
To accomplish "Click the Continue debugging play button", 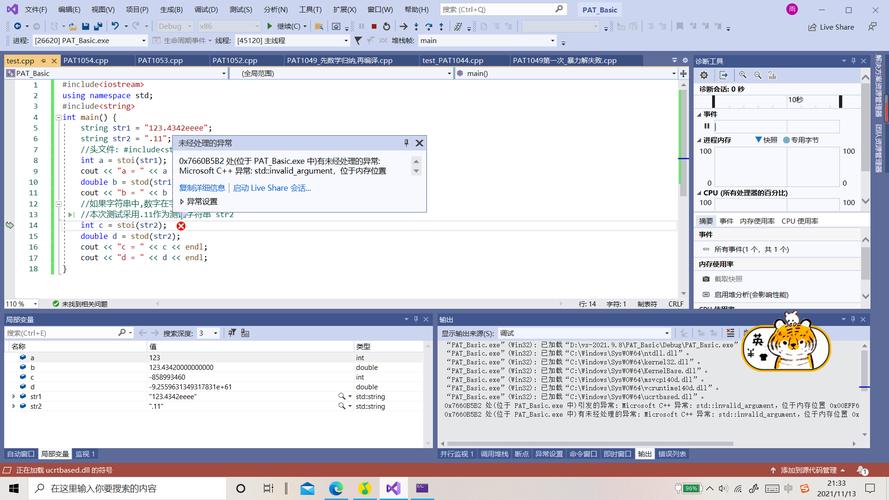I will [x=270, y=26].
